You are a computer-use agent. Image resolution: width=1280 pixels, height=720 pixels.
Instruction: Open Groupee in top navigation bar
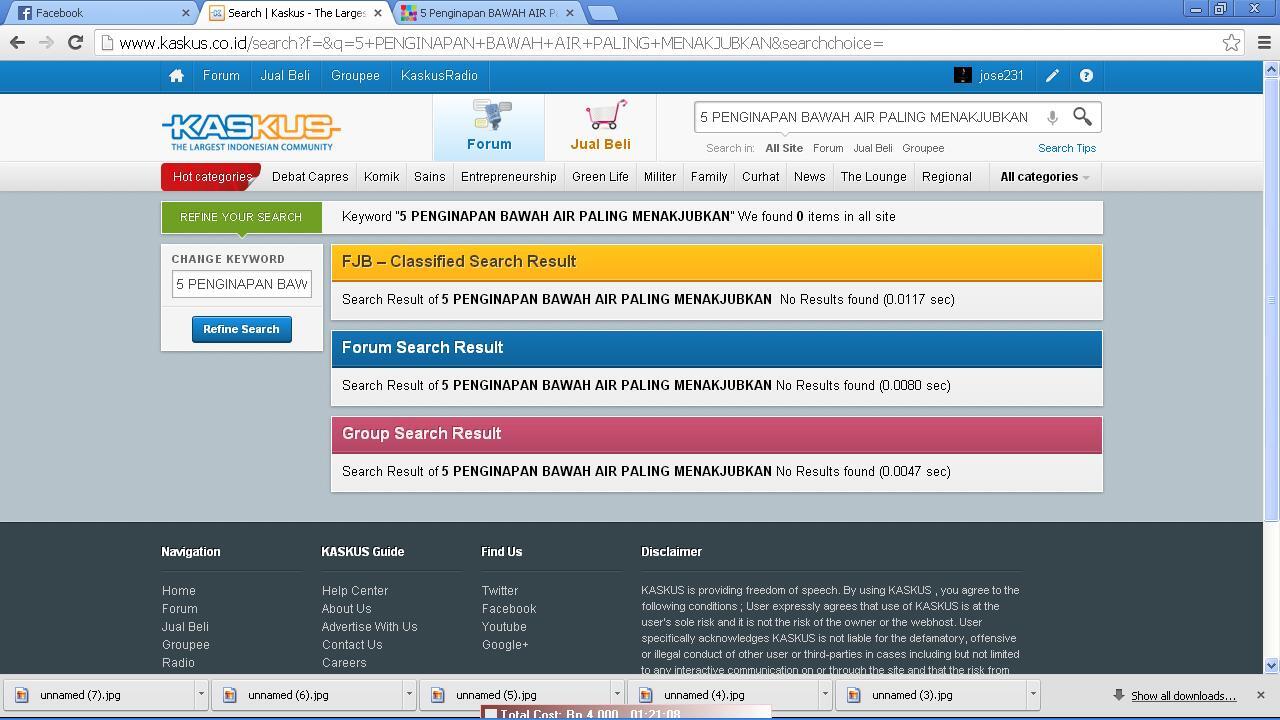tap(355, 76)
